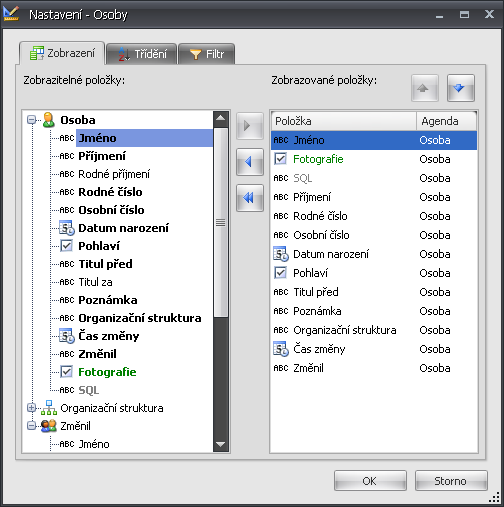
Task: Click the single left arrow remove button
Action: (250, 162)
